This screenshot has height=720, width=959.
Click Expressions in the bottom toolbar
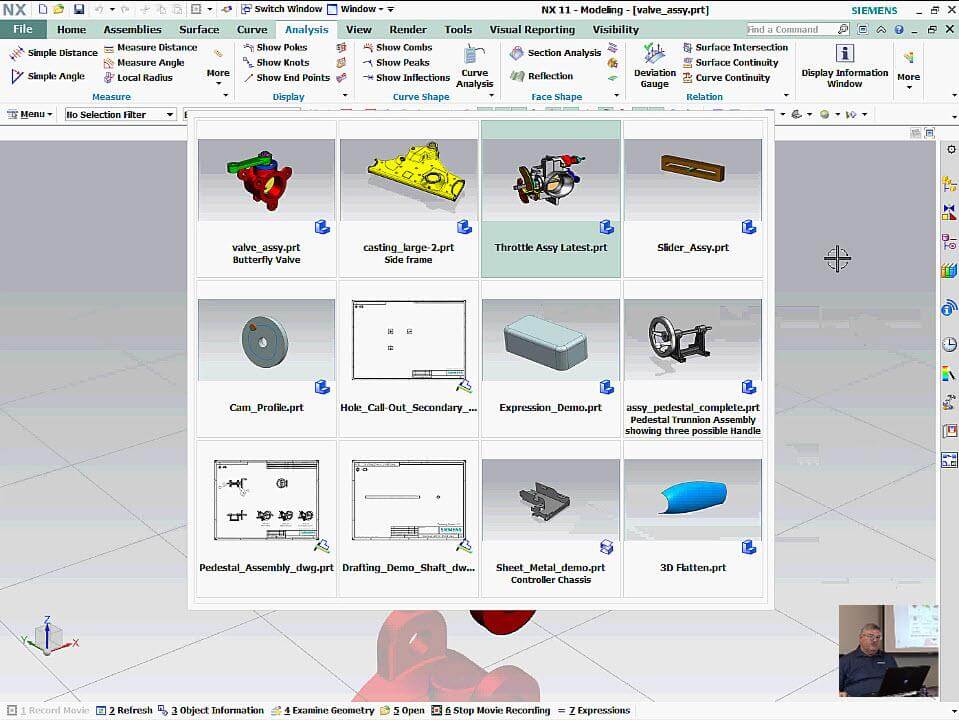coord(593,710)
